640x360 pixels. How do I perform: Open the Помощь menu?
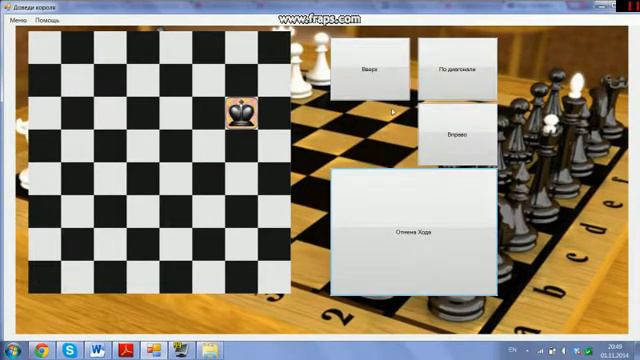tap(47, 20)
